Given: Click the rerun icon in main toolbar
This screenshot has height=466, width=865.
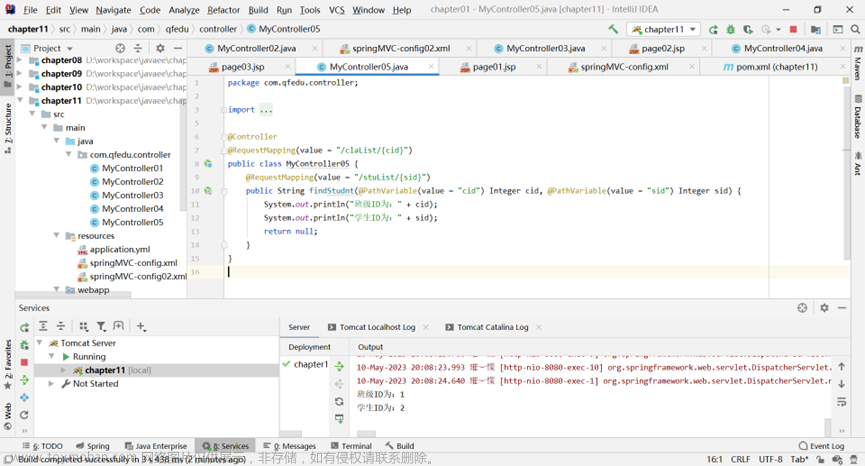Looking at the screenshot, I should pyautogui.click(x=713, y=29).
